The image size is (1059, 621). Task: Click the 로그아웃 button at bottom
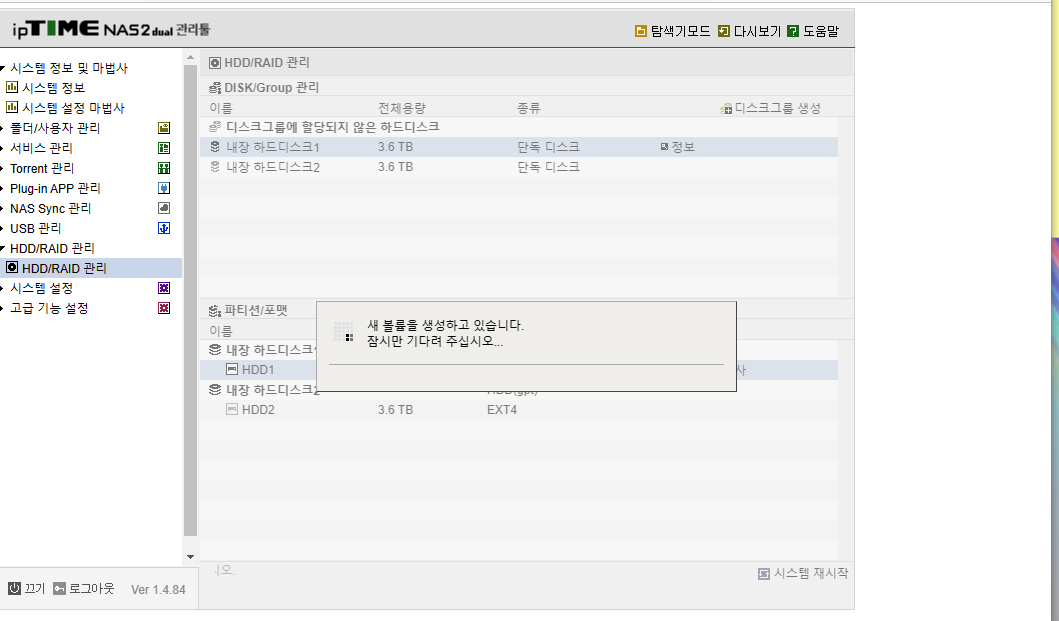[84, 589]
